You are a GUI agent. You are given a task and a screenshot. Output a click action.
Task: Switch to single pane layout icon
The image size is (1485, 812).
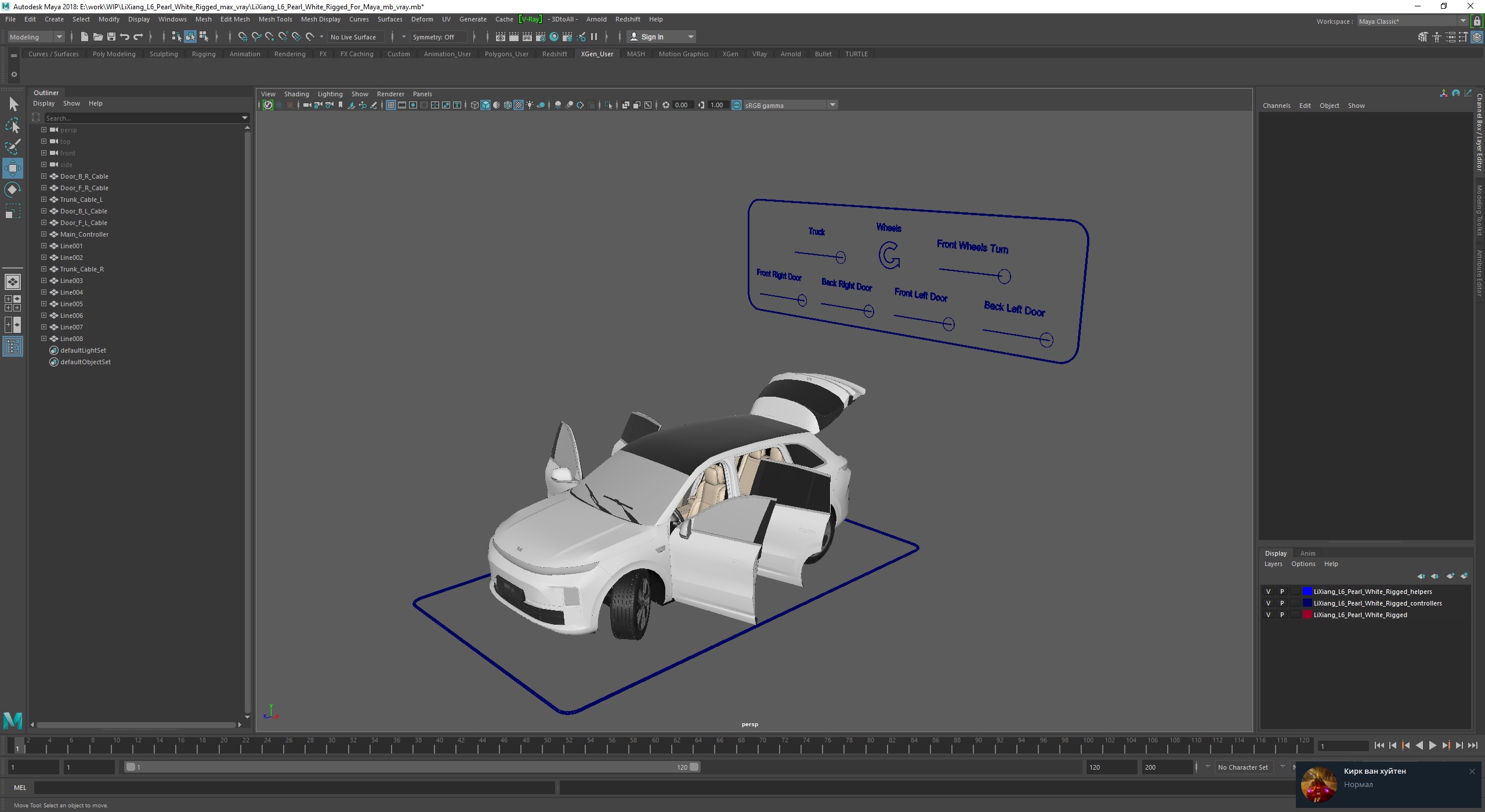pyautogui.click(x=13, y=282)
